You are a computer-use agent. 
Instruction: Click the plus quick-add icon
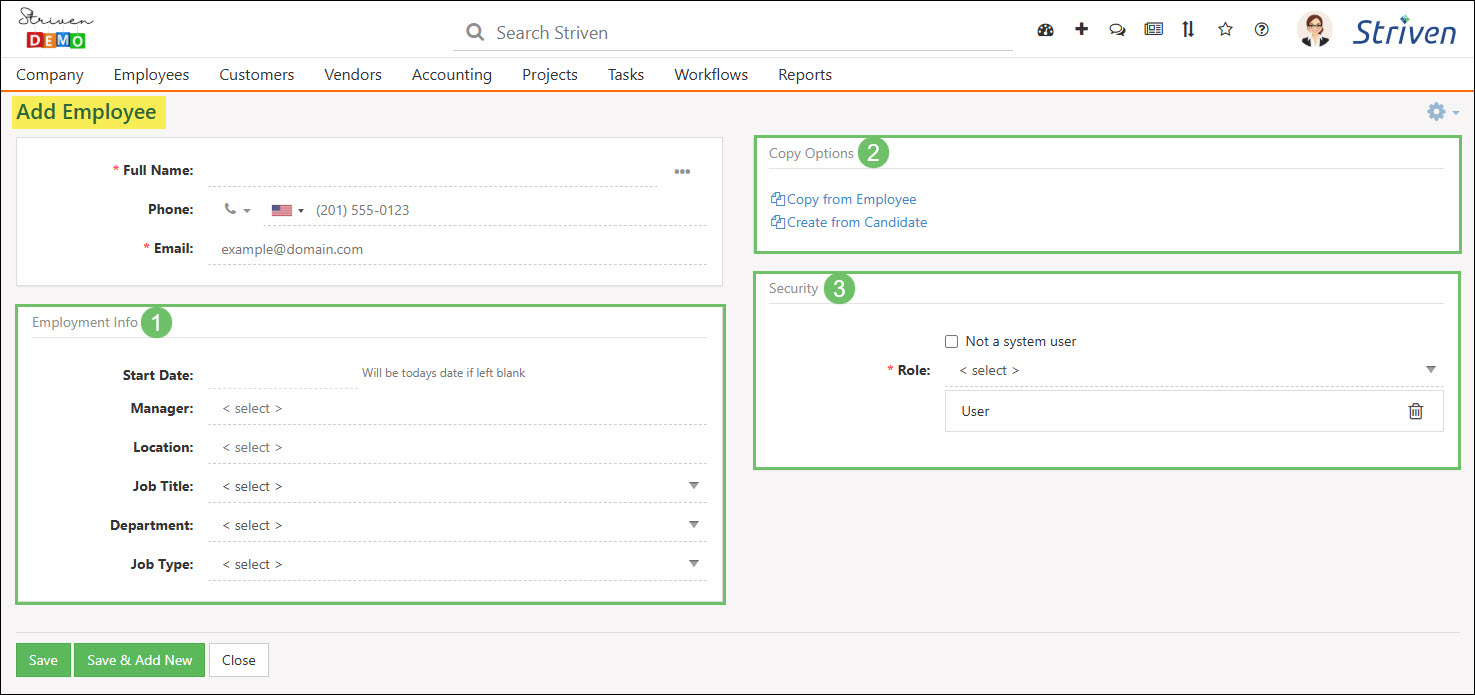point(1081,30)
